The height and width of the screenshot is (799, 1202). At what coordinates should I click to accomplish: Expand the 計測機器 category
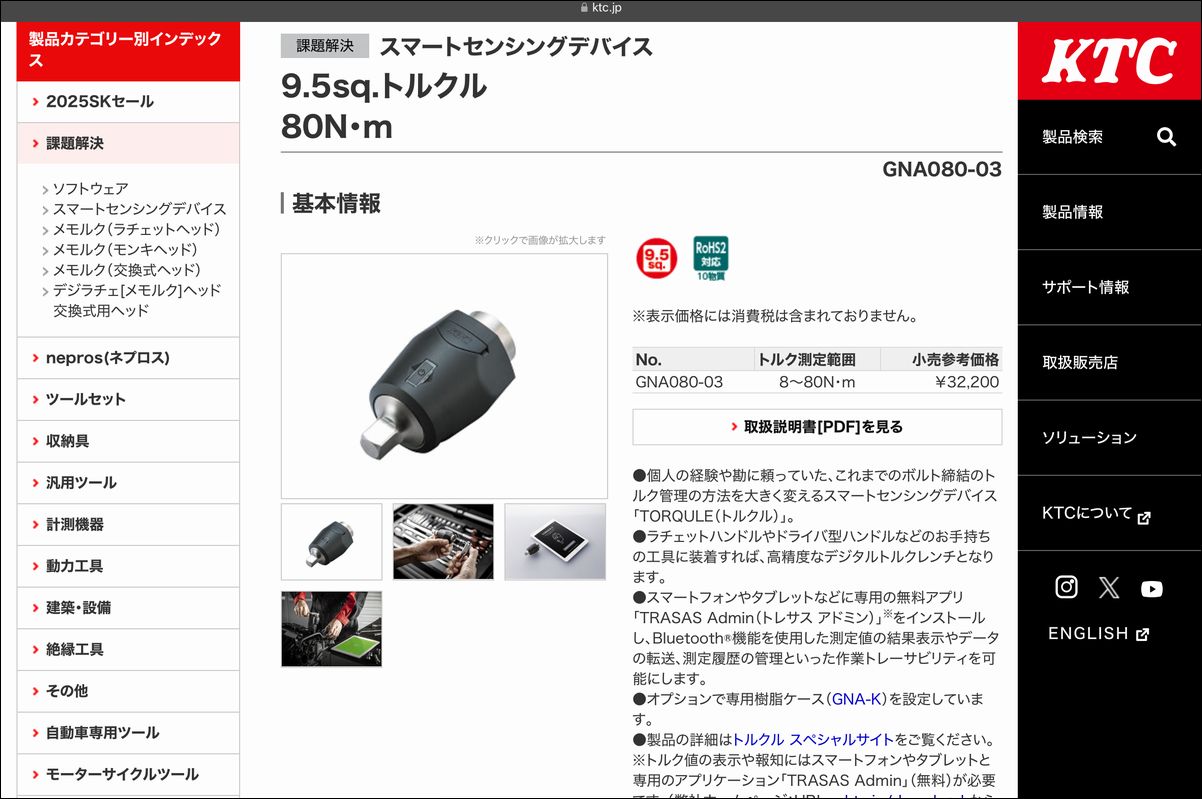[128, 524]
